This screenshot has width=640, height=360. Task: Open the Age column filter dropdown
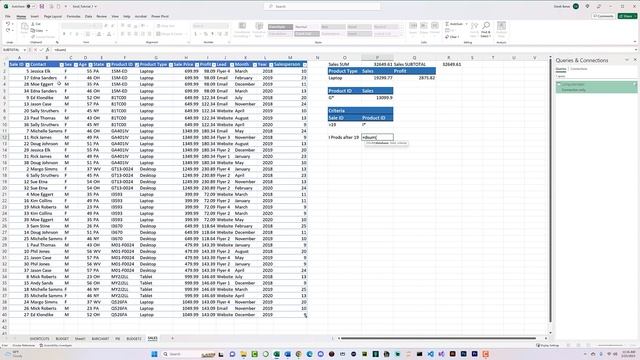[90, 65]
